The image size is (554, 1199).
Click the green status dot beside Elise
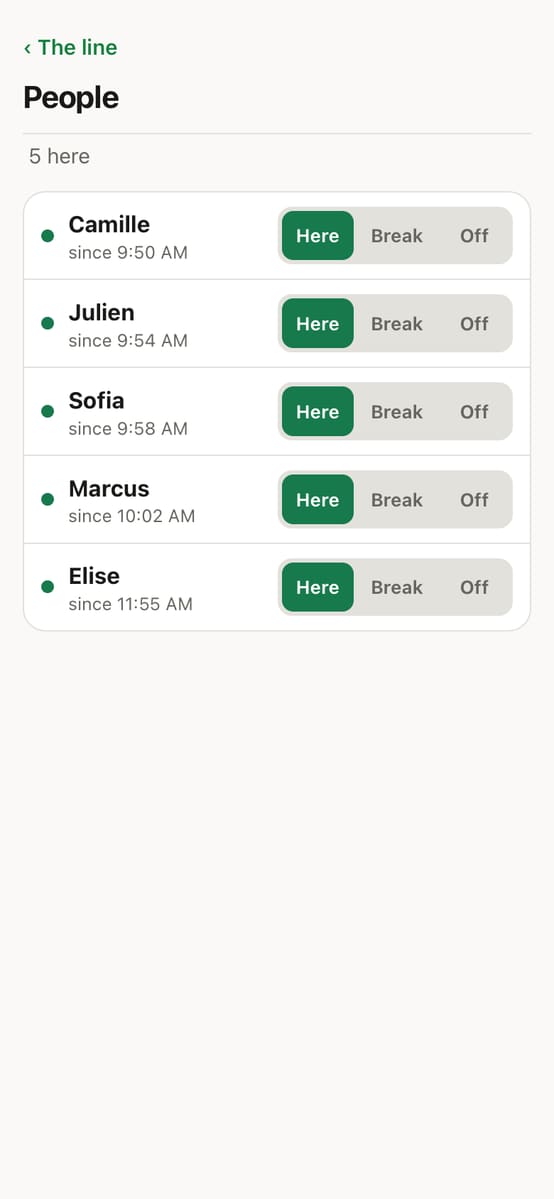tap(47, 587)
